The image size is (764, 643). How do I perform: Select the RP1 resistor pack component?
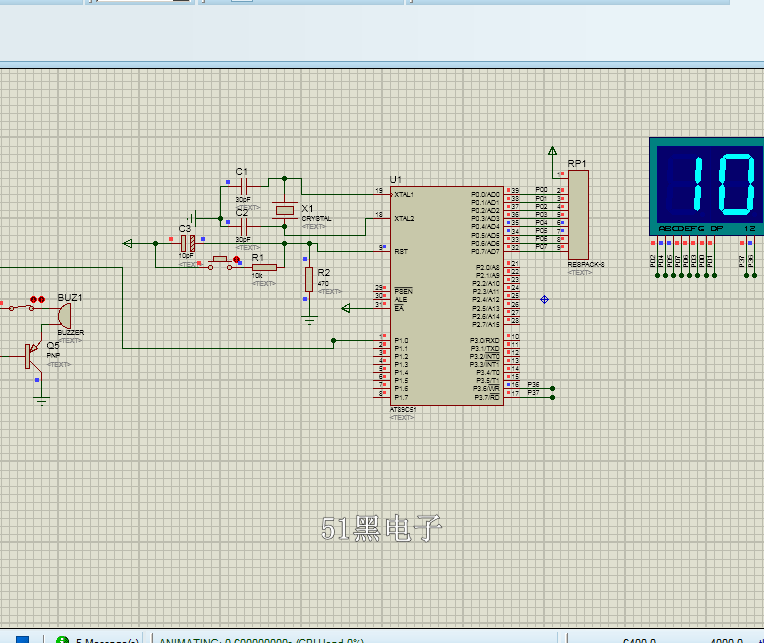pyautogui.click(x=578, y=215)
